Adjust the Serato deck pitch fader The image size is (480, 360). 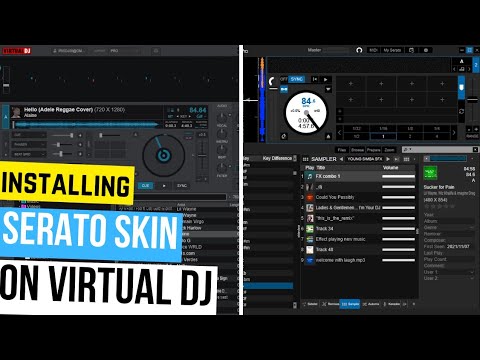pos(472,100)
